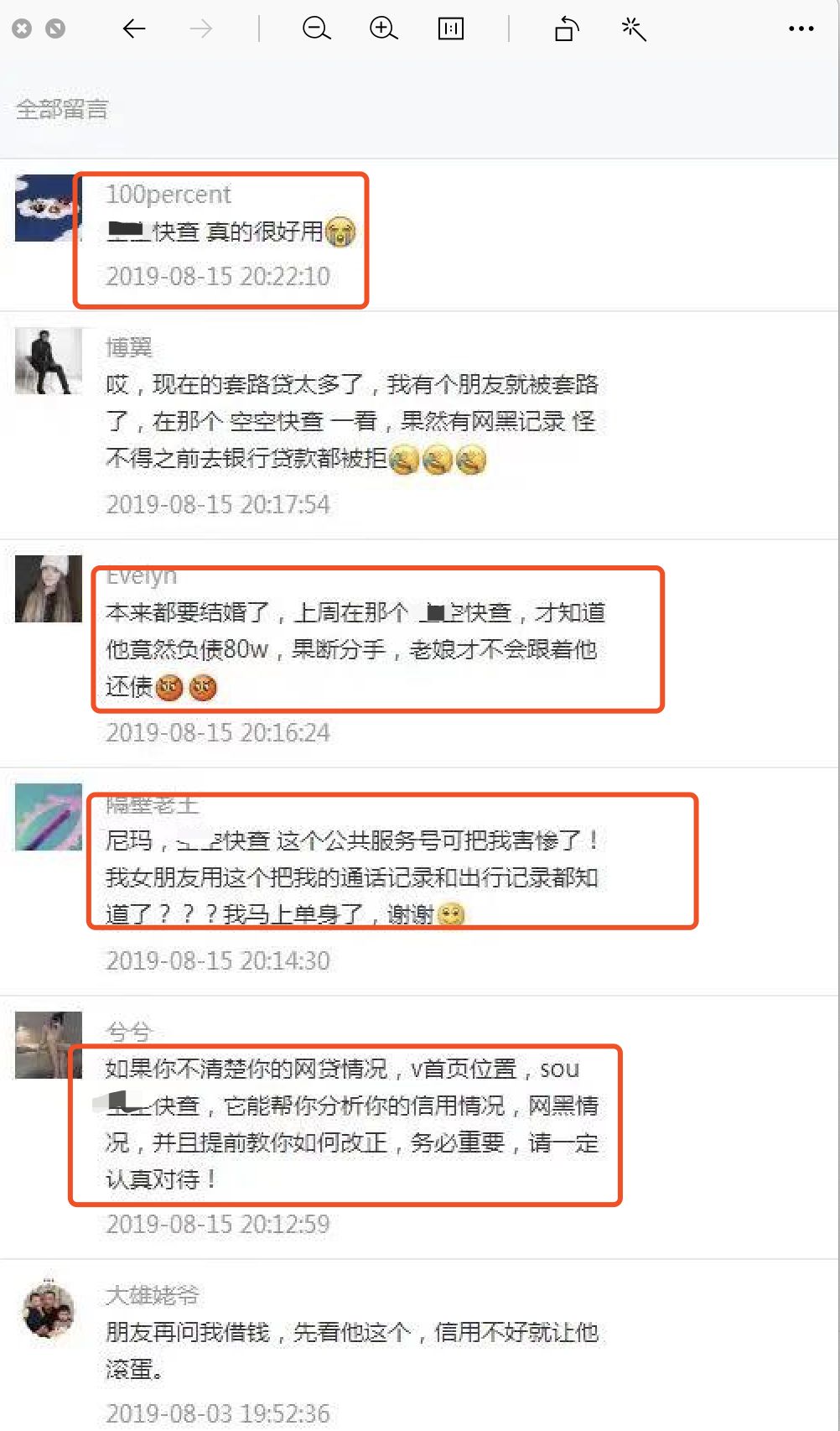The image size is (840, 1431).
Task: Click the username 博翼
Action: [129, 346]
